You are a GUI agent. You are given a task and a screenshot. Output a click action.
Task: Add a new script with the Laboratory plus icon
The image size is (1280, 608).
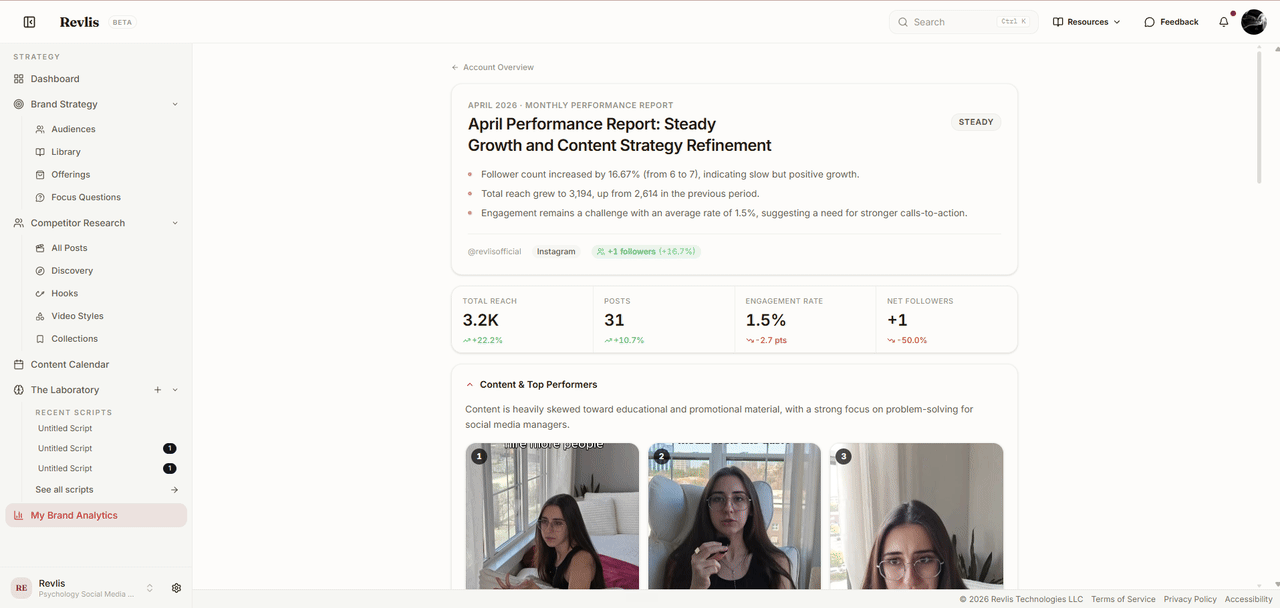click(x=157, y=390)
